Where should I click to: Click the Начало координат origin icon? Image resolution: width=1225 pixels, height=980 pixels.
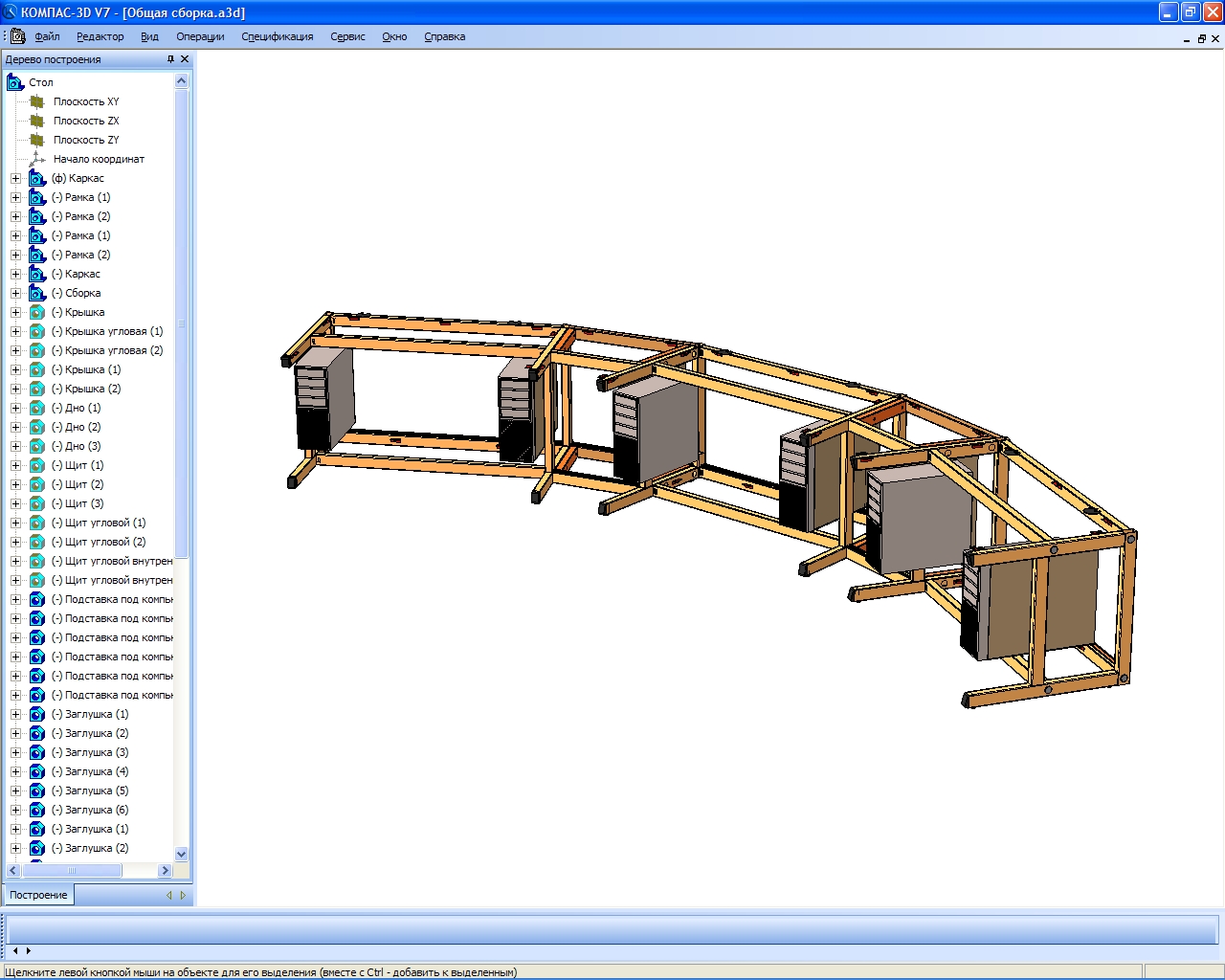click(x=37, y=159)
